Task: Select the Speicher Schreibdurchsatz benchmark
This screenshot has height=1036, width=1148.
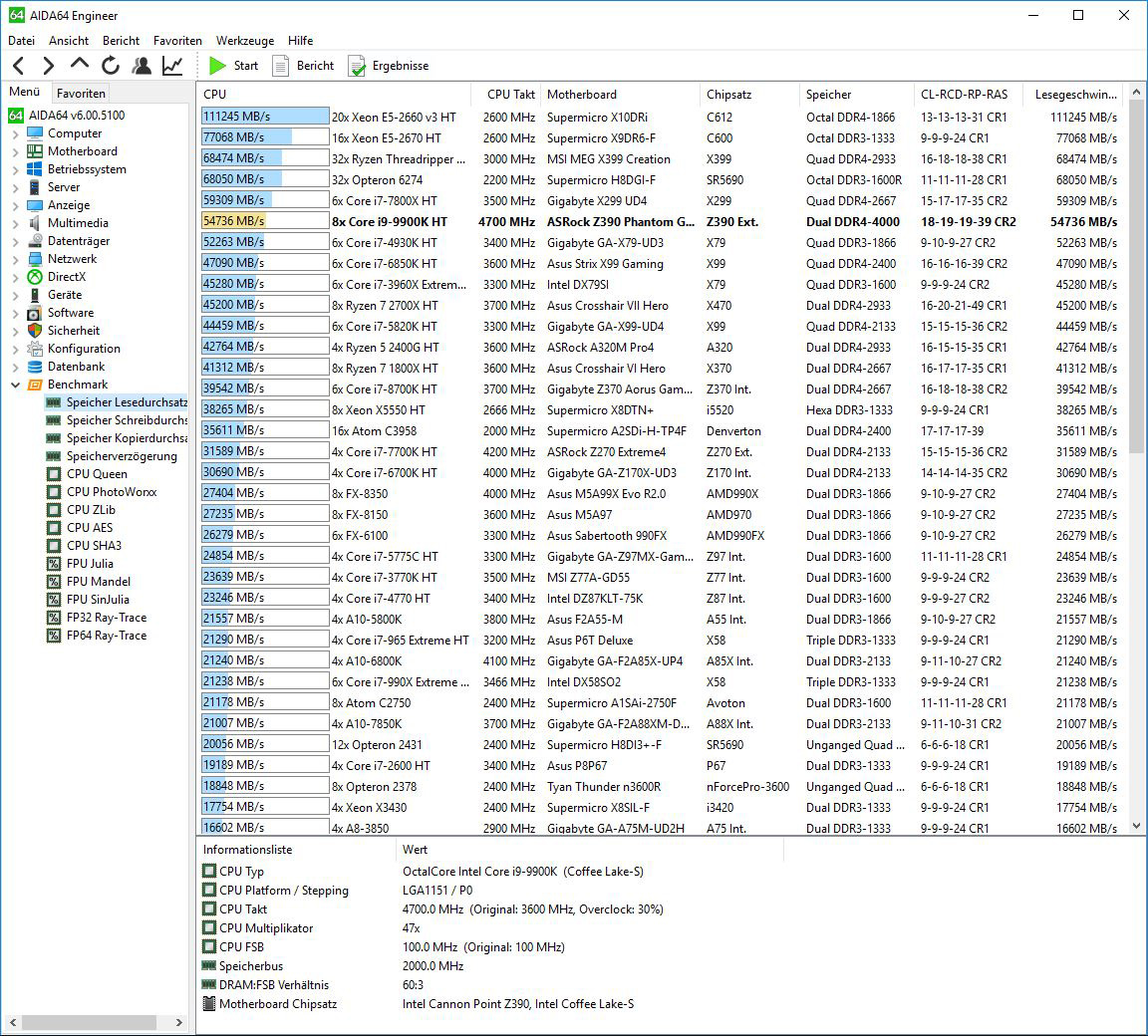Action: click(126, 420)
